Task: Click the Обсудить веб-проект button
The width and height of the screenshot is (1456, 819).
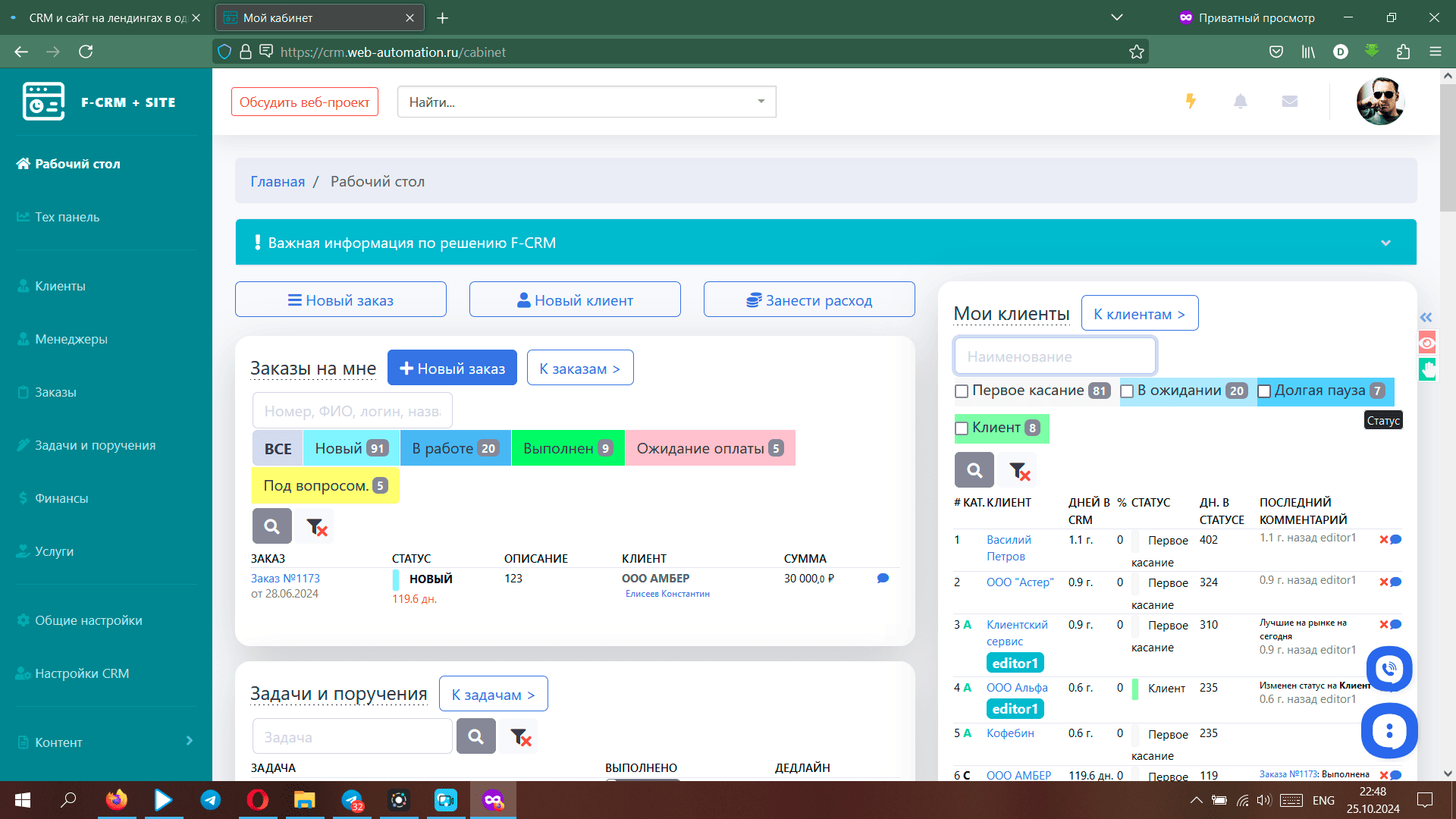Action: coord(304,102)
